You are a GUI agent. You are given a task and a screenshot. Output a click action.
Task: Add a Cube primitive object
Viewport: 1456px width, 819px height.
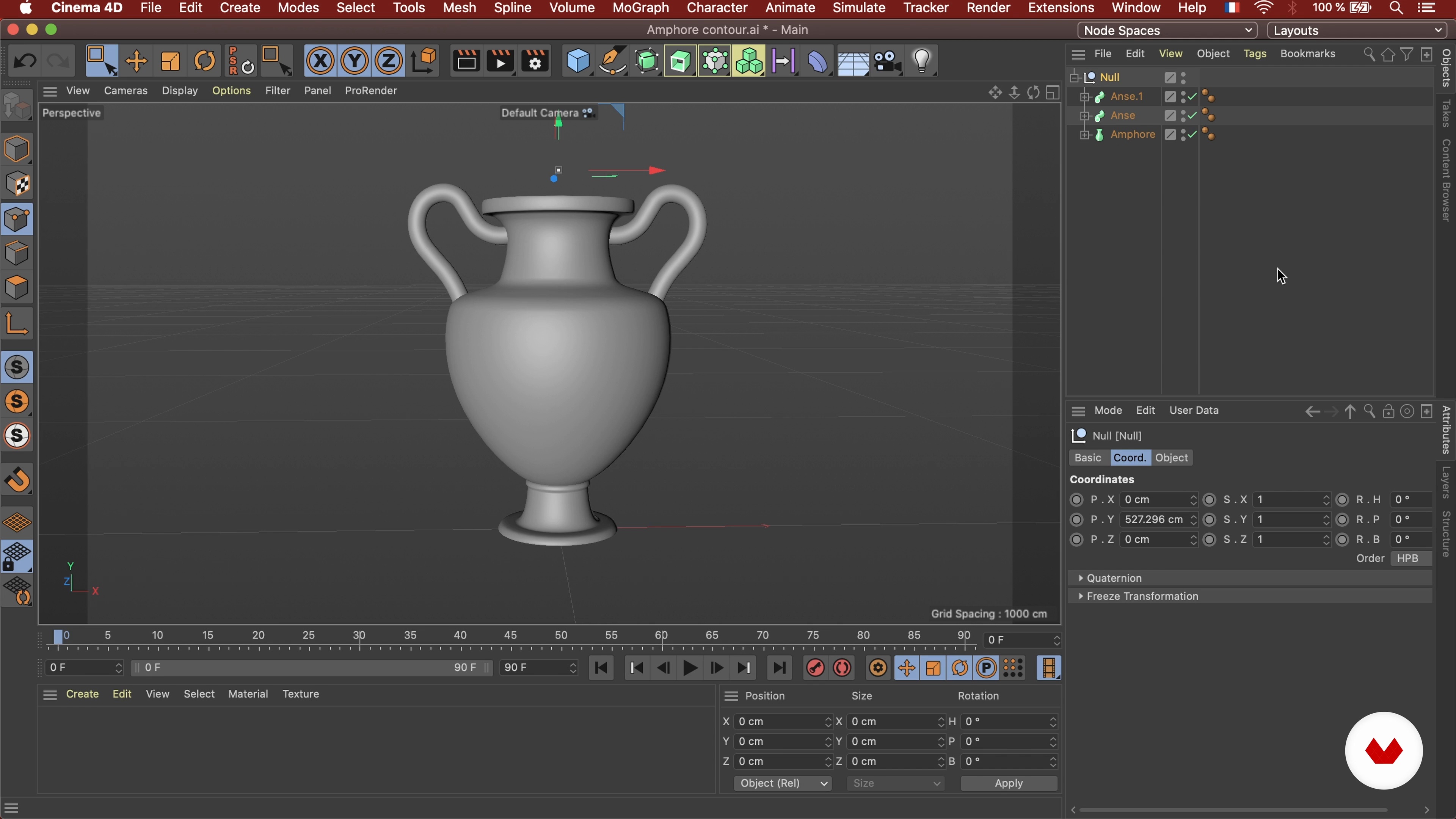(577, 61)
